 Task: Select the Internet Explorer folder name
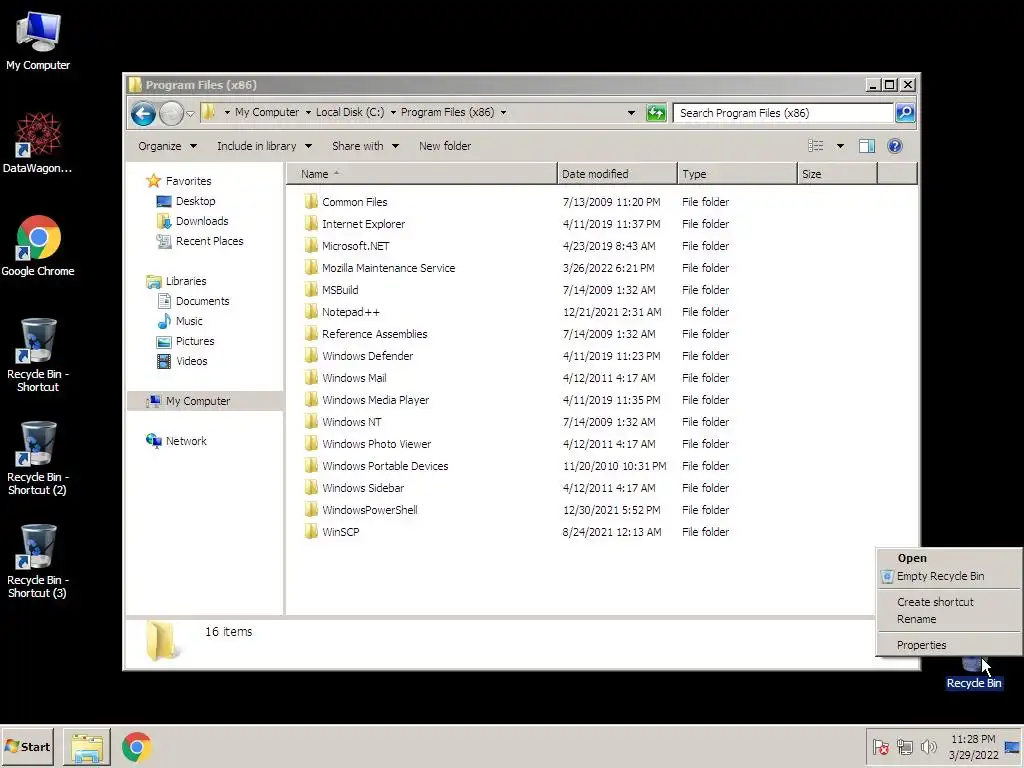(x=363, y=224)
